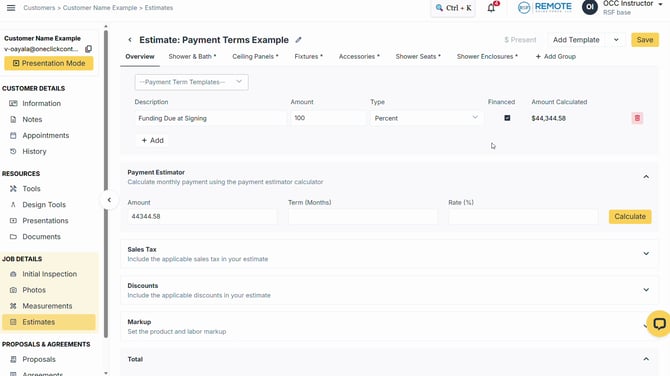Open the Appointments calendar icon
The width and height of the screenshot is (670, 376).
(x=13, y=135)
